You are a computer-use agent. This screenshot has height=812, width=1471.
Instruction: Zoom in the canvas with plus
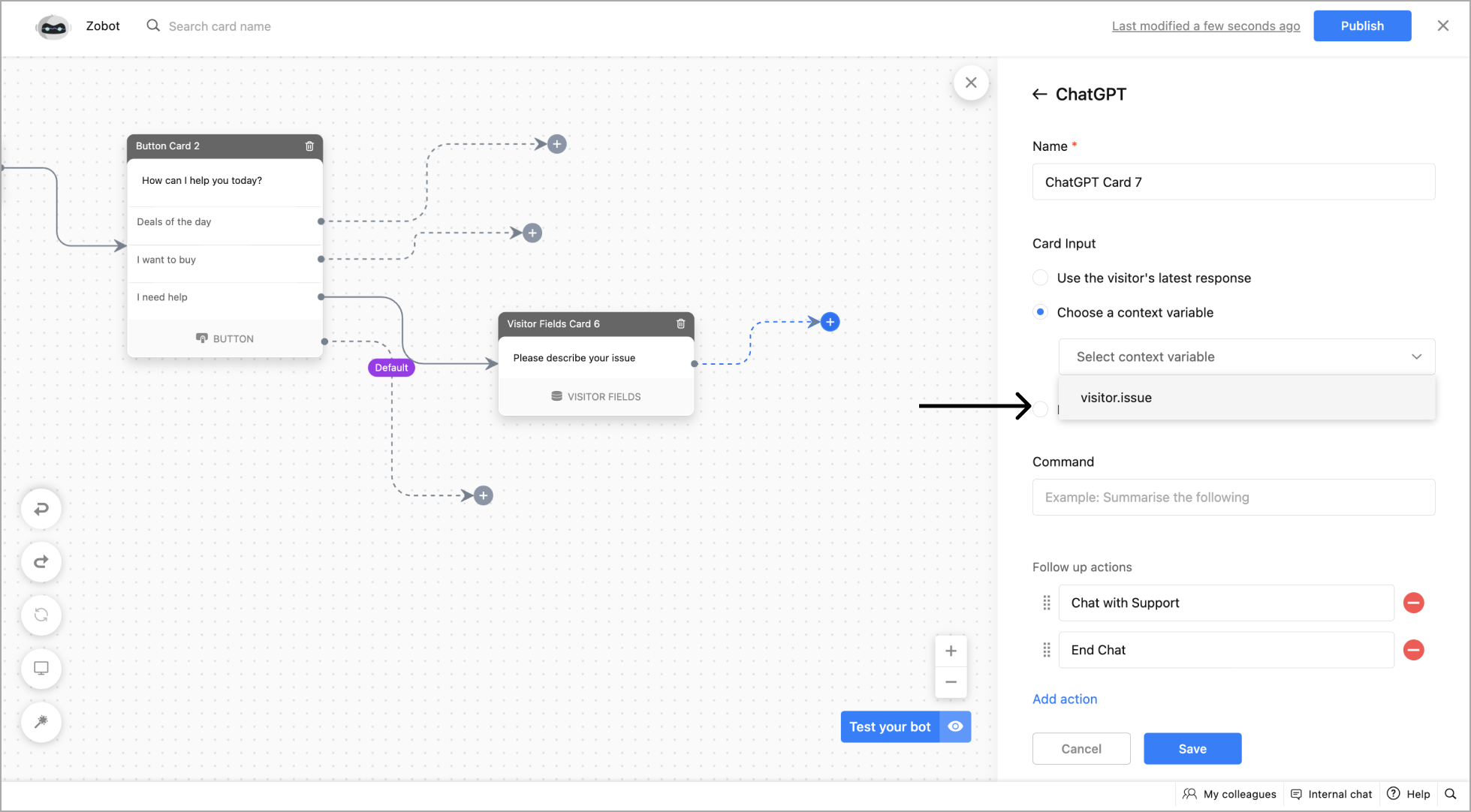point(951,651)
